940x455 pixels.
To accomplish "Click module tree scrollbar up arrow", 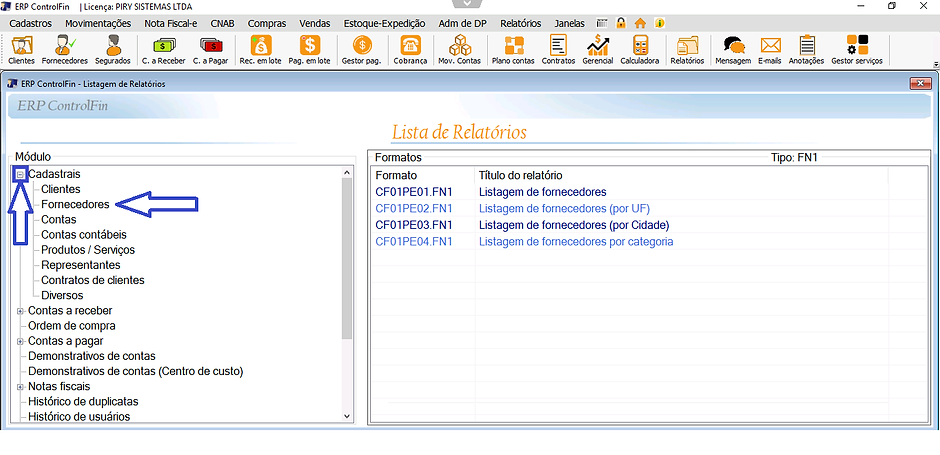I will click(347, 173).
